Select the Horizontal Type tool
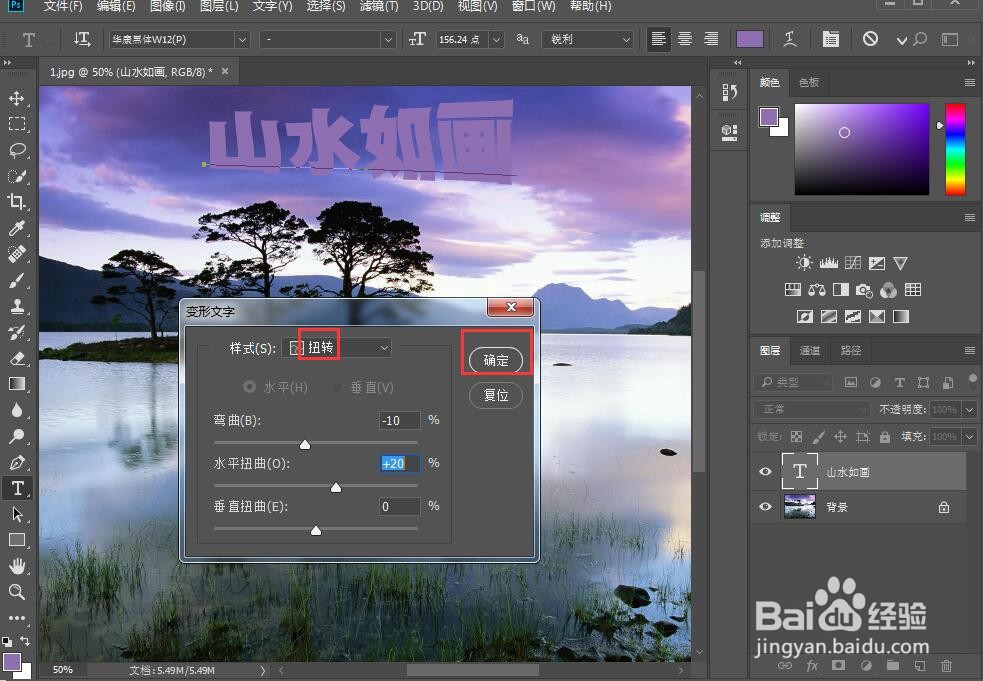Image resolution: width=983 pixels, height=681 pixels. (x=17, y=488)
